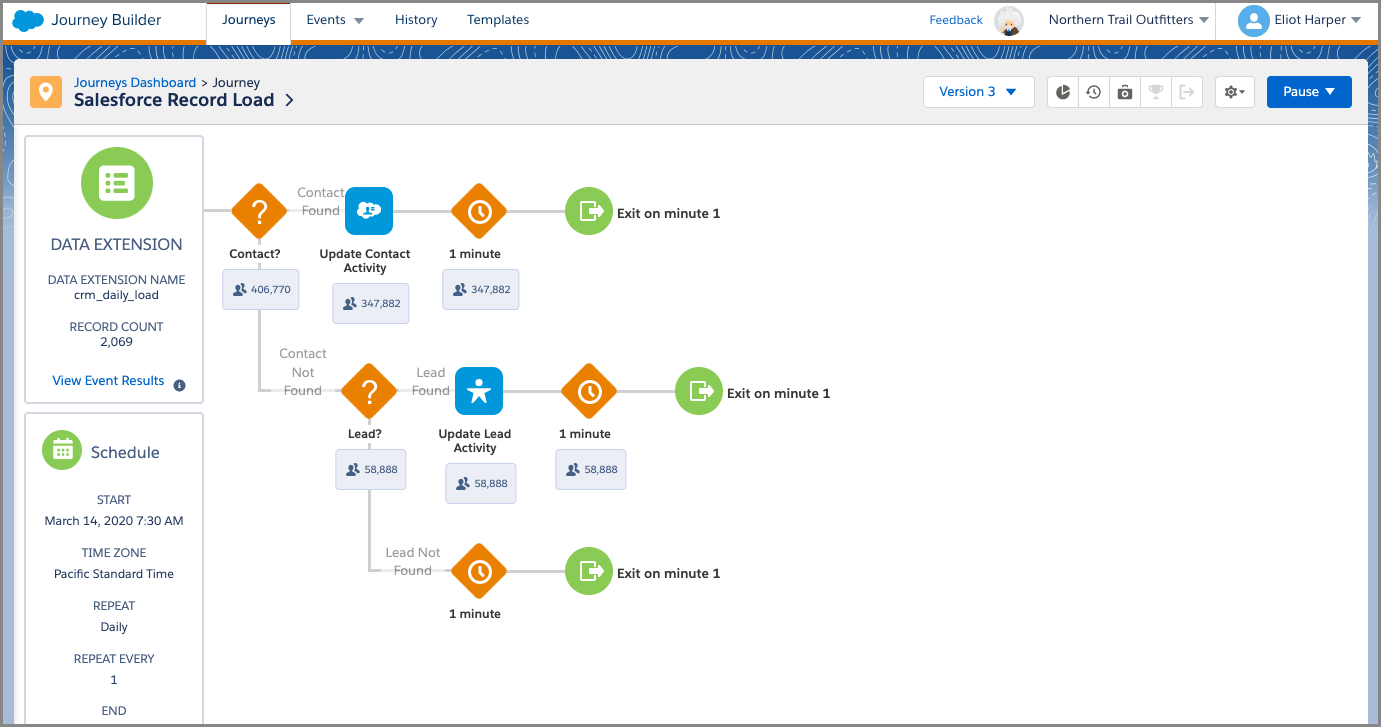
Task: Click the Lead Found path label
Action: [431, 382]
